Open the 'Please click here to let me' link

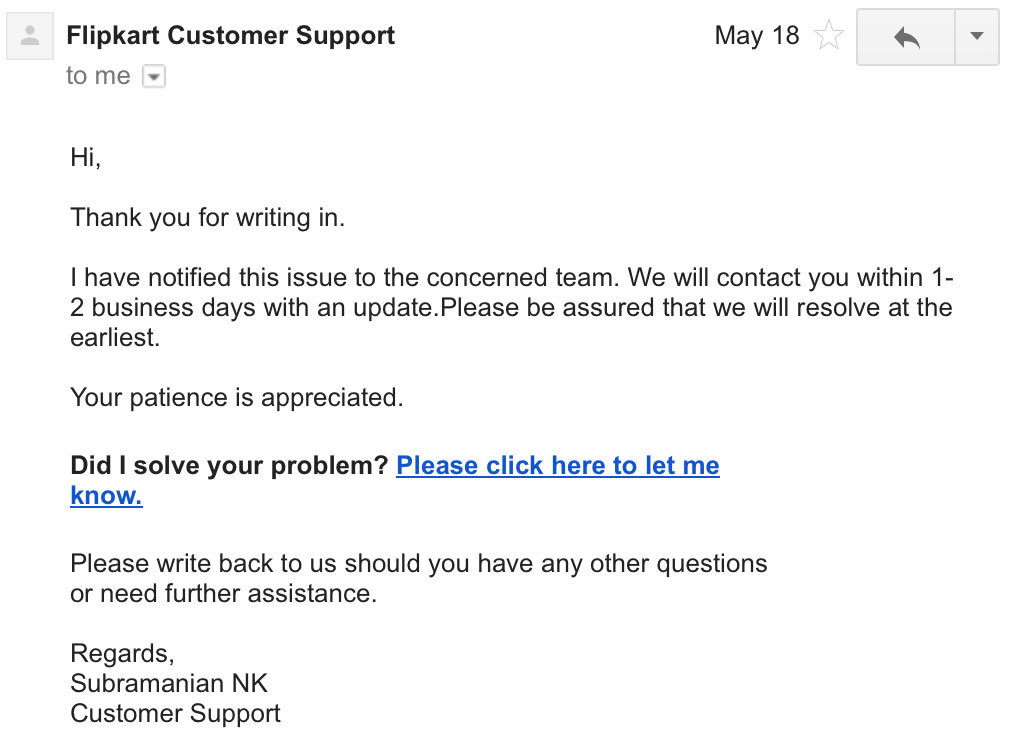point(558,465)
